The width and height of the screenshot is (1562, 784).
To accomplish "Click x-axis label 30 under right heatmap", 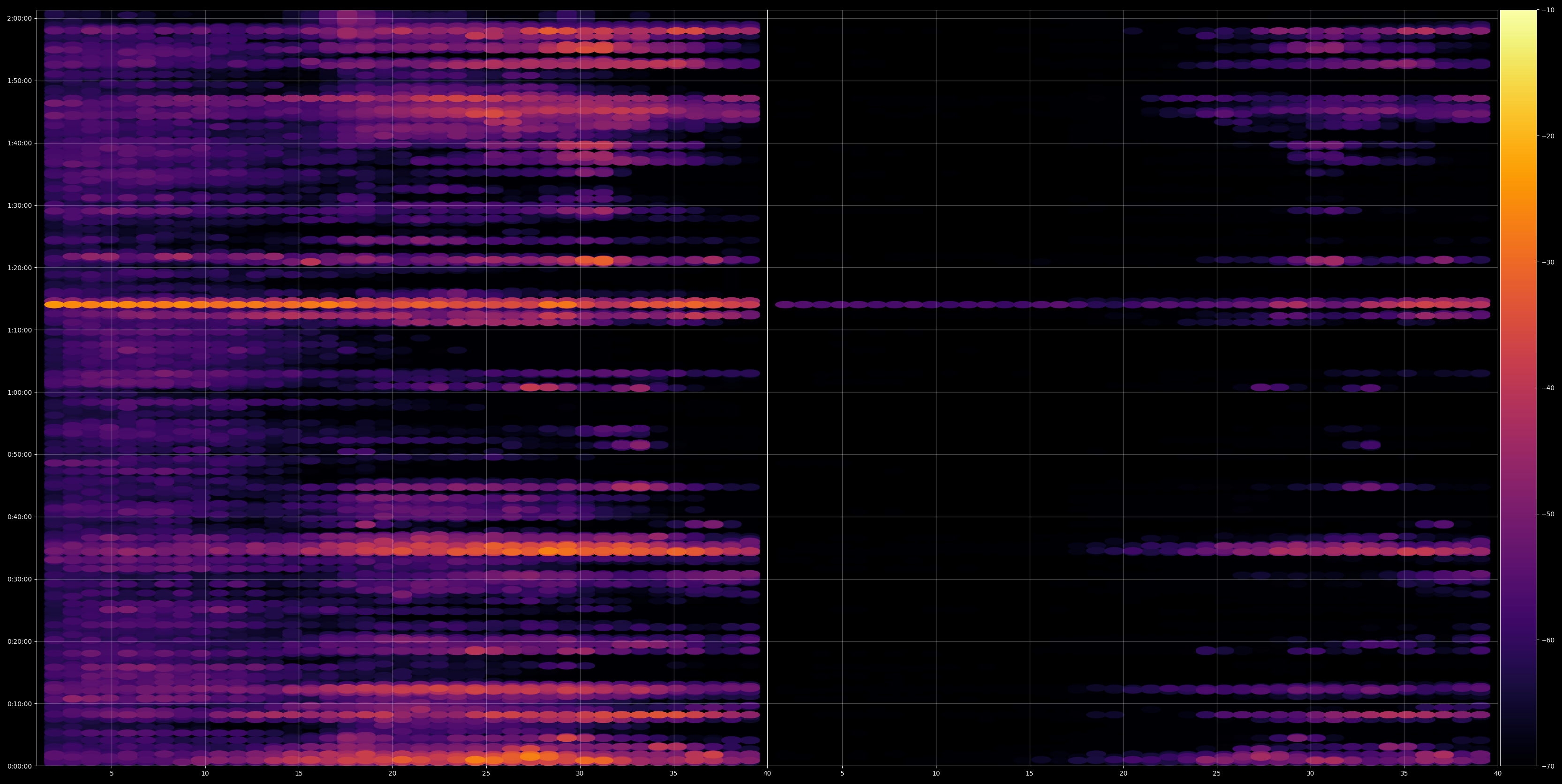I will tap(1310, 774).
